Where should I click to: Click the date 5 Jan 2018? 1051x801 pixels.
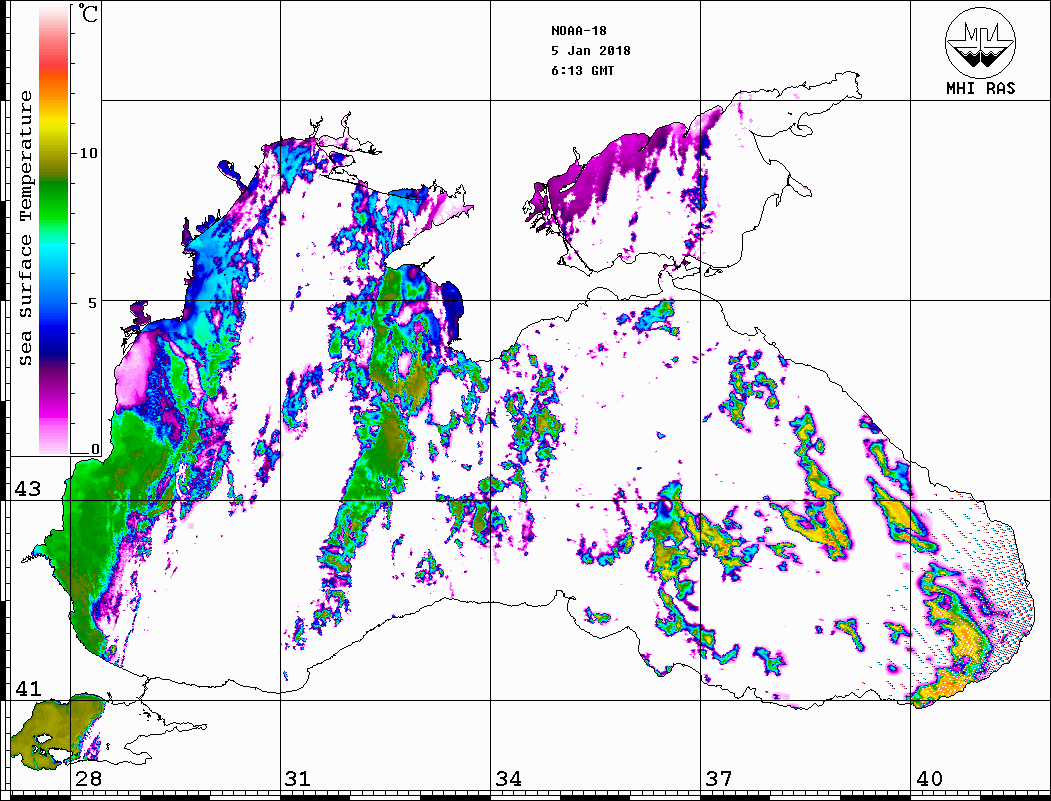(x=591, y=51)
